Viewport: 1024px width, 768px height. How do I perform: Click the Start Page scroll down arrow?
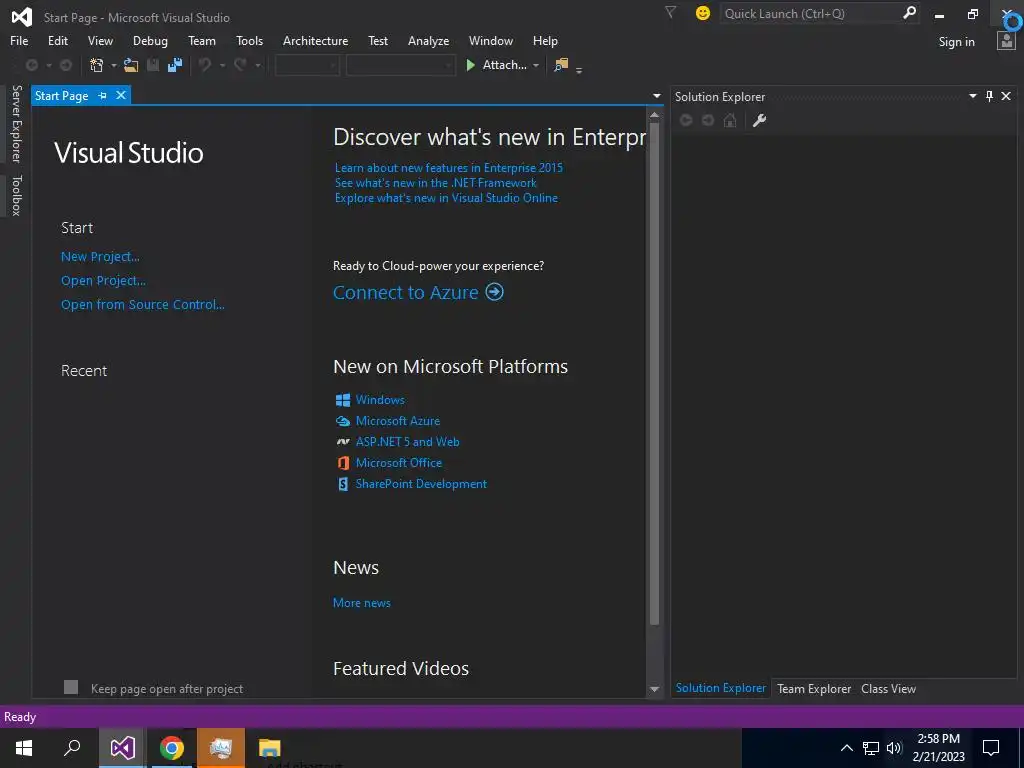[654, 689]
